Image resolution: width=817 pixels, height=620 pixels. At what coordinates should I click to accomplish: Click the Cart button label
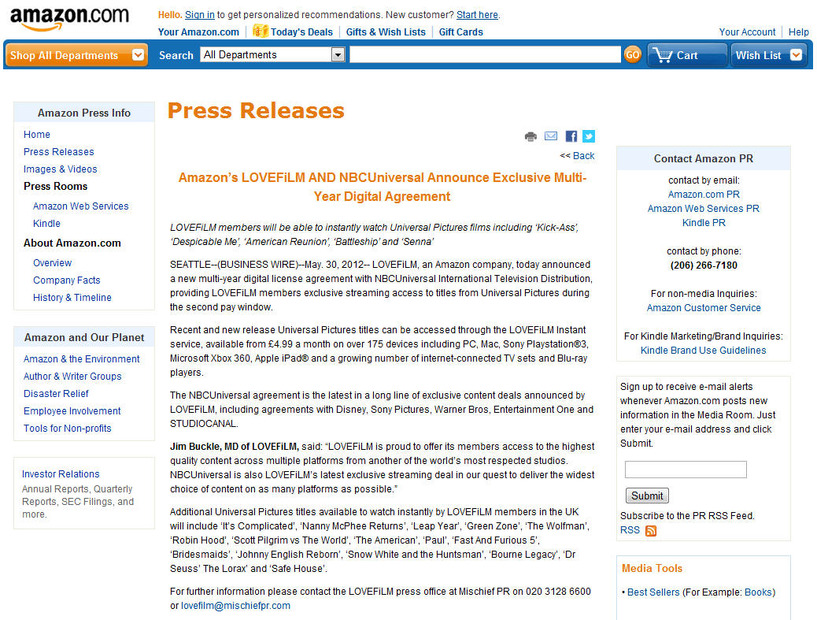(x=687, y=55)
